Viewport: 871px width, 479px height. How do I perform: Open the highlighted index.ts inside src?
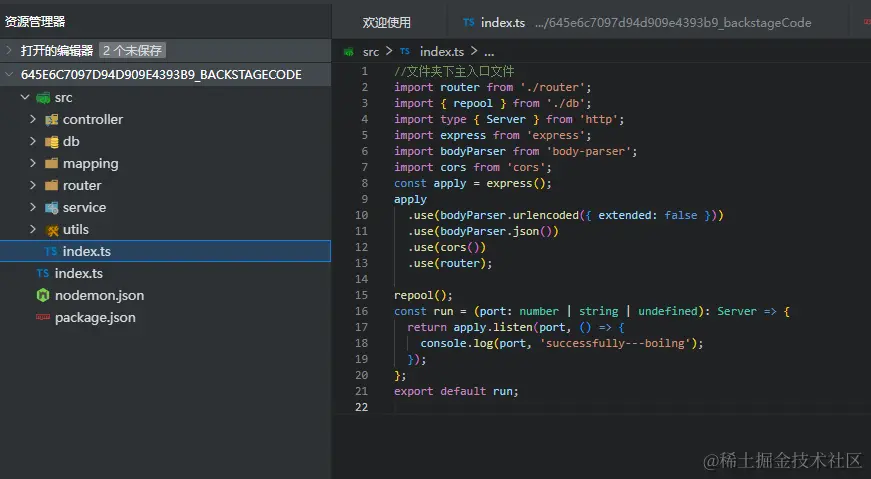[166, 251]
